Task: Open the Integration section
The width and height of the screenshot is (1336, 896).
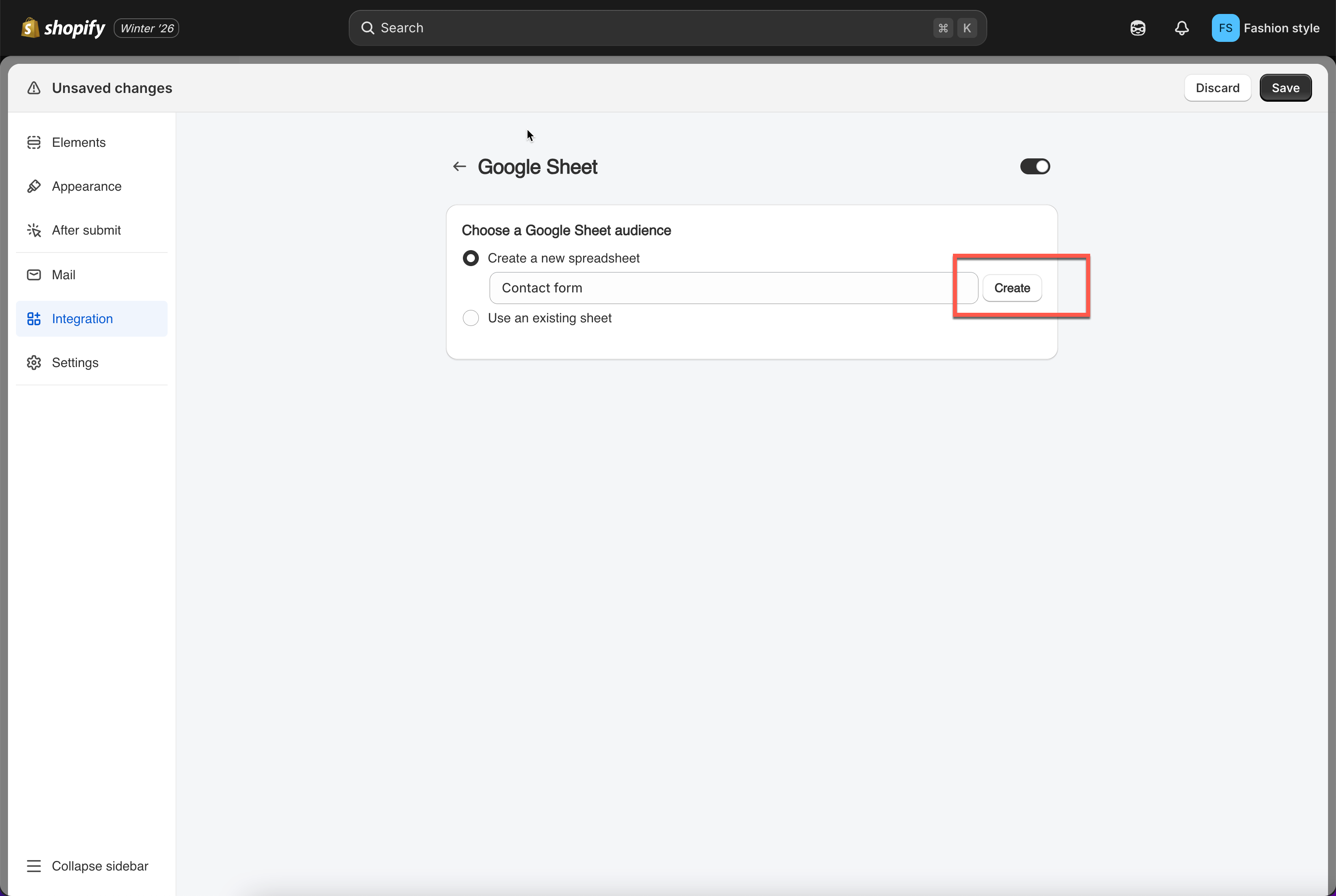Action: [82, 319]
